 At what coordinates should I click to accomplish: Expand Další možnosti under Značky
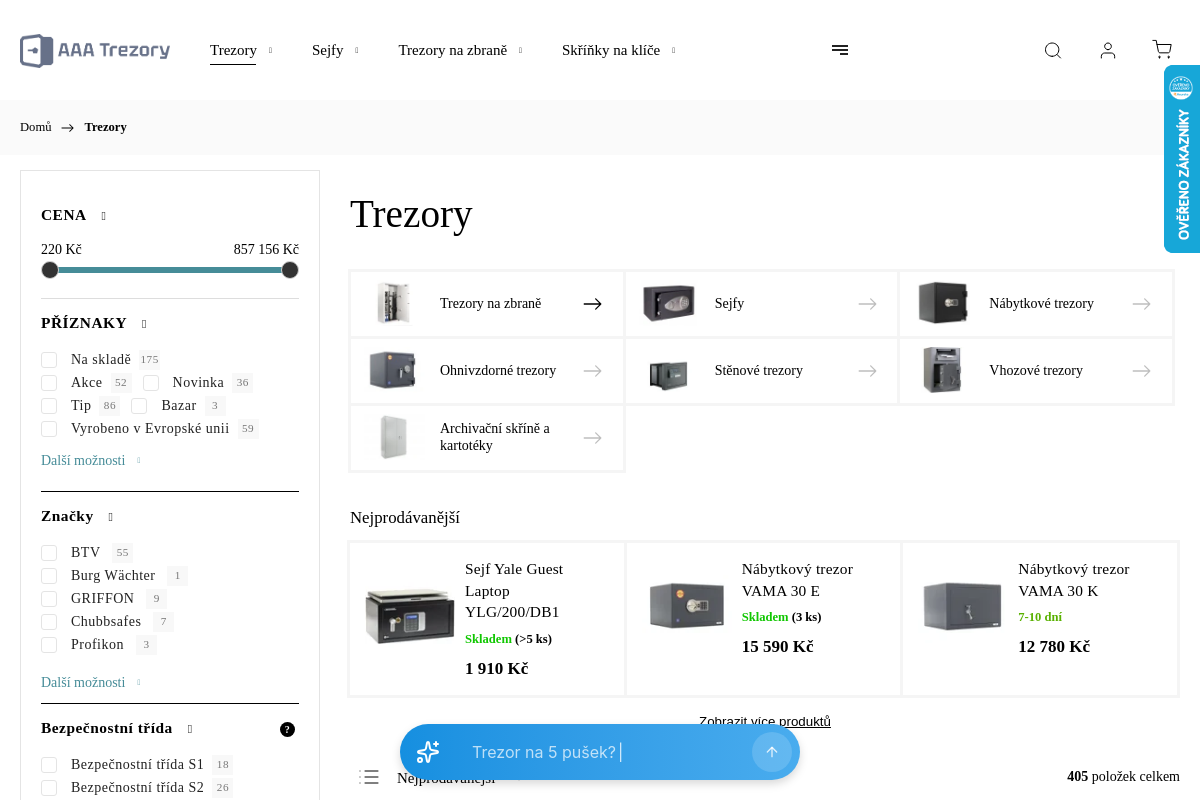(83, 683)
